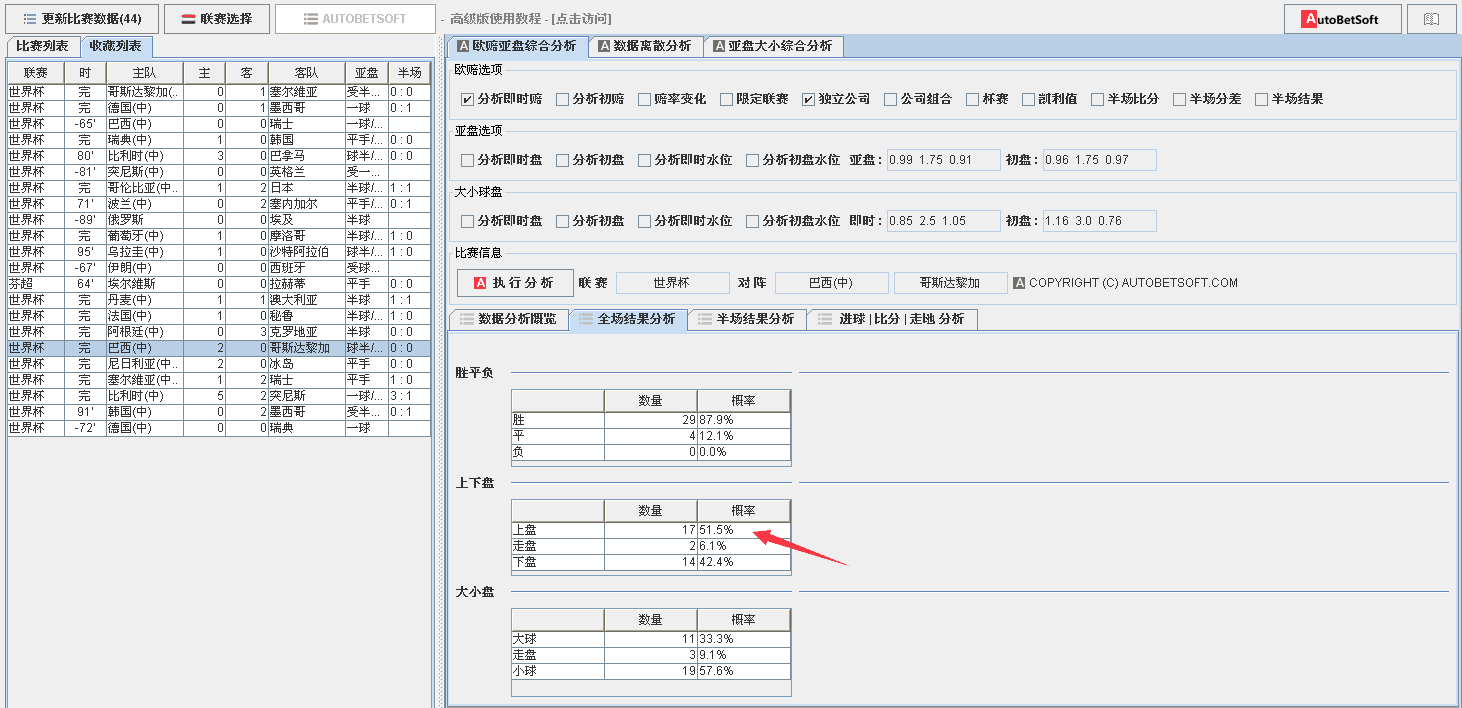Enable 半场比分 checkbox

click(x=1098, y=99)
